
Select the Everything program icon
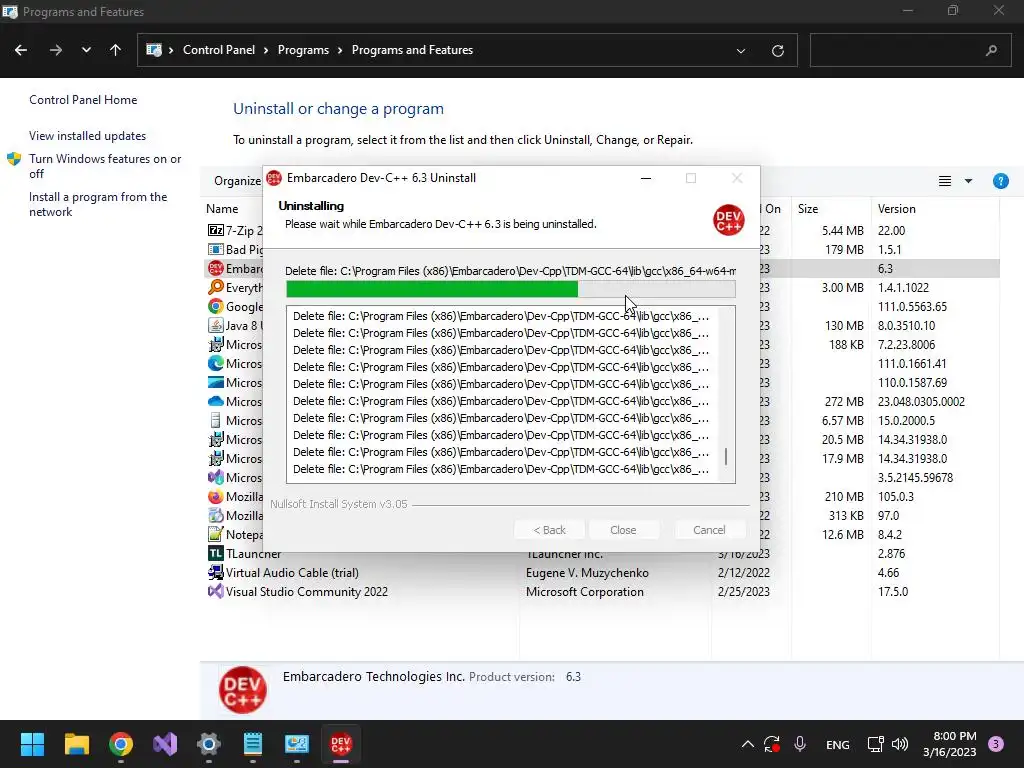coord(216,287)
